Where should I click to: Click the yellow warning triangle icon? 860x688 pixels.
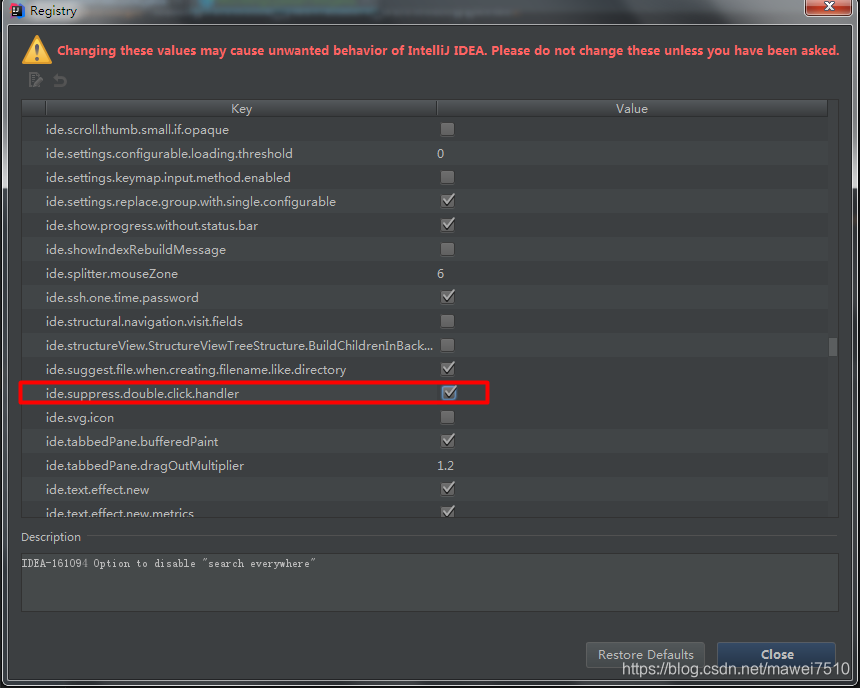pyautogui.click(x=37, y=50)
